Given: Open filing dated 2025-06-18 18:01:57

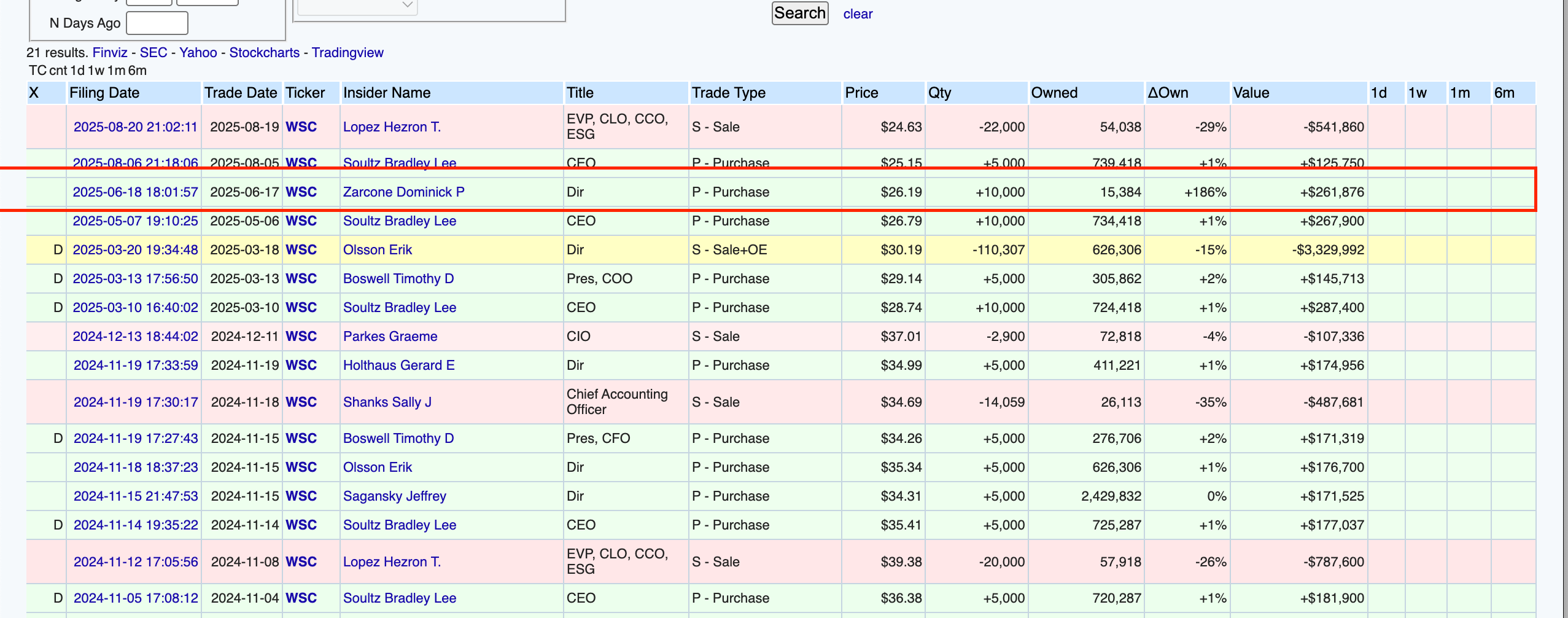Looking at the screenshot, I should pyautogui.click(x=136, y=192).
